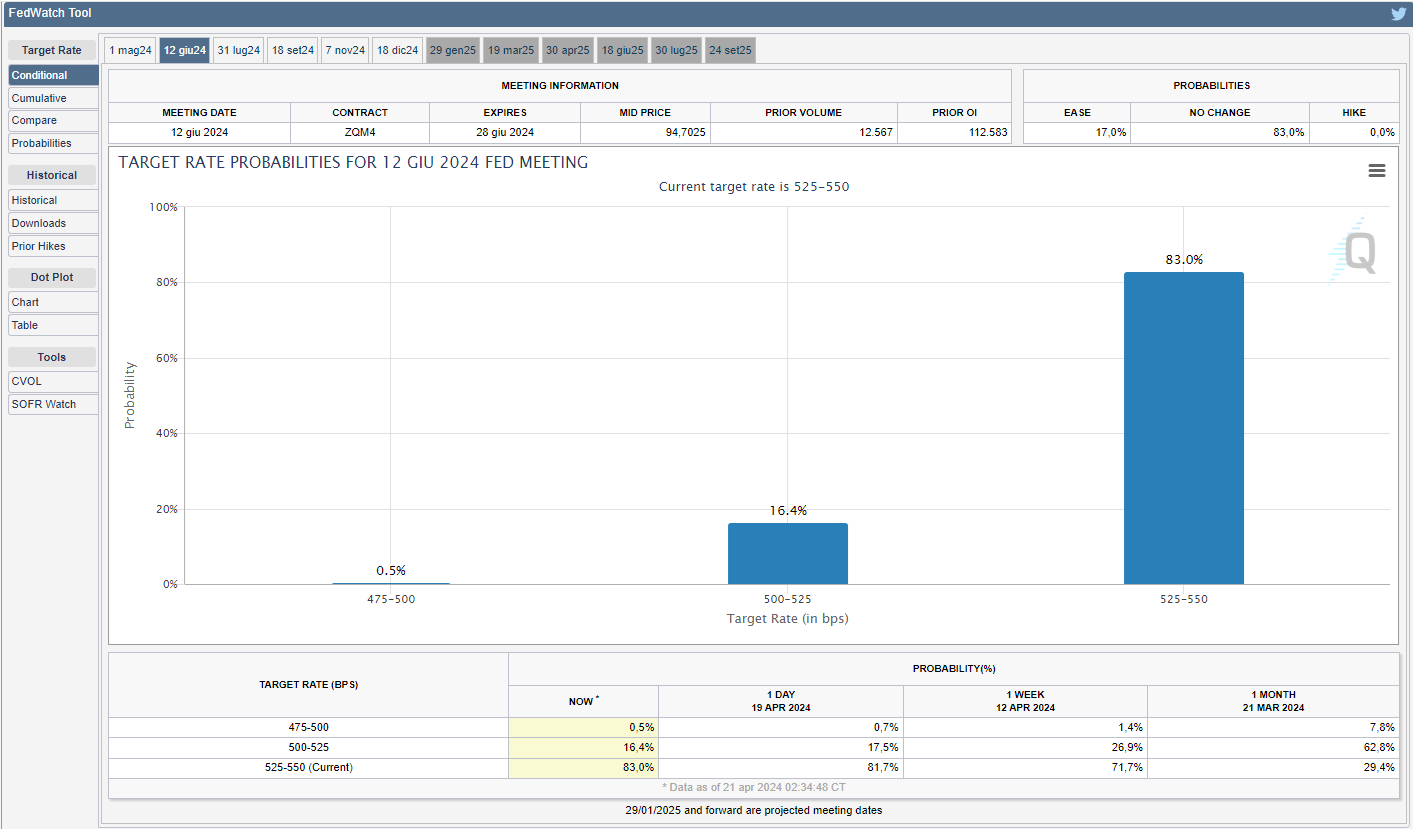This screenshot has height=829, width=1413.
Task: View the Prior Hikes page
Action: coord(53,246)
